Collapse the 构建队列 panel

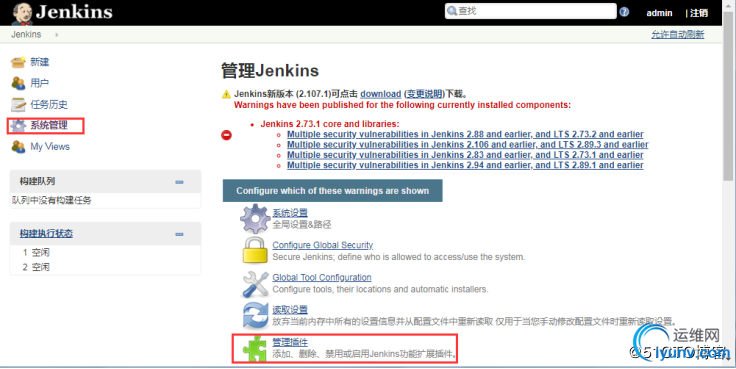[x=179, y=182]
